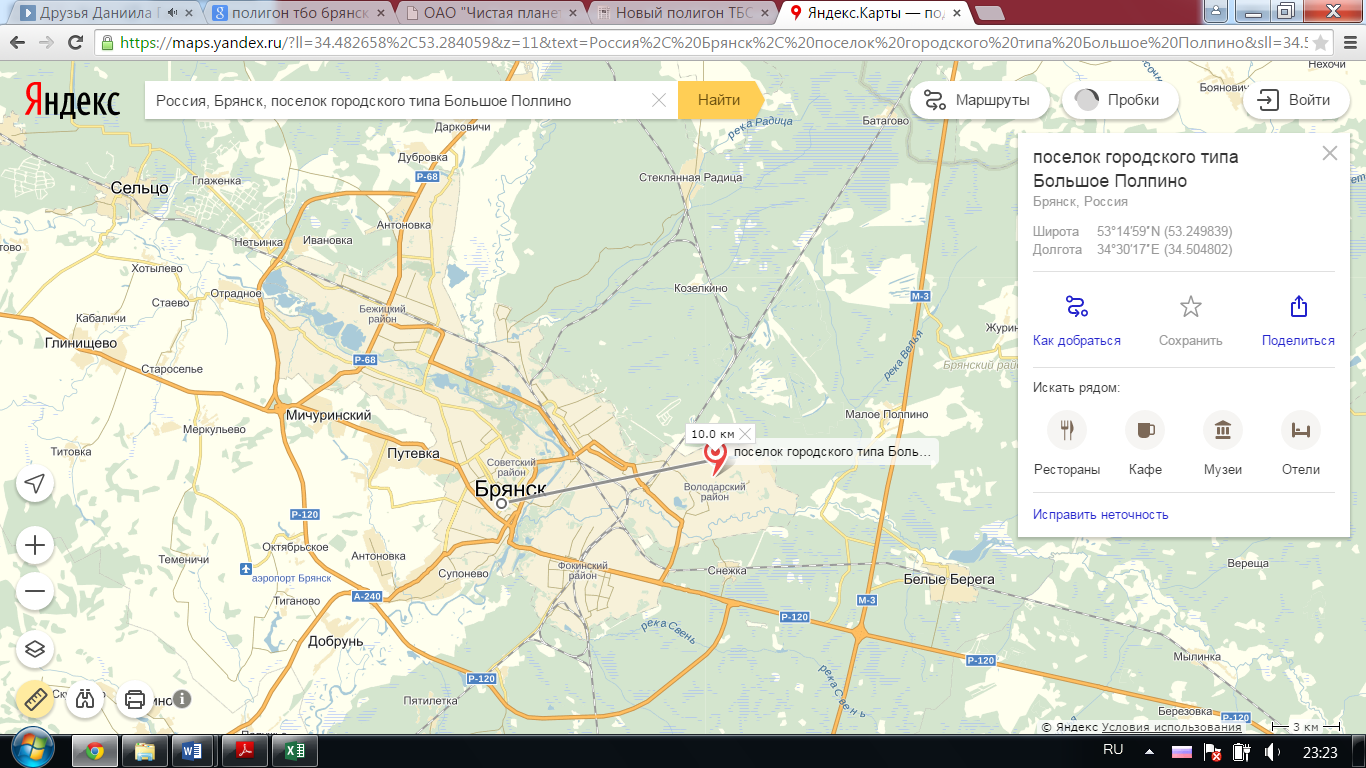Open street panoramas with binoculars icon

click(x=86, y=699)
